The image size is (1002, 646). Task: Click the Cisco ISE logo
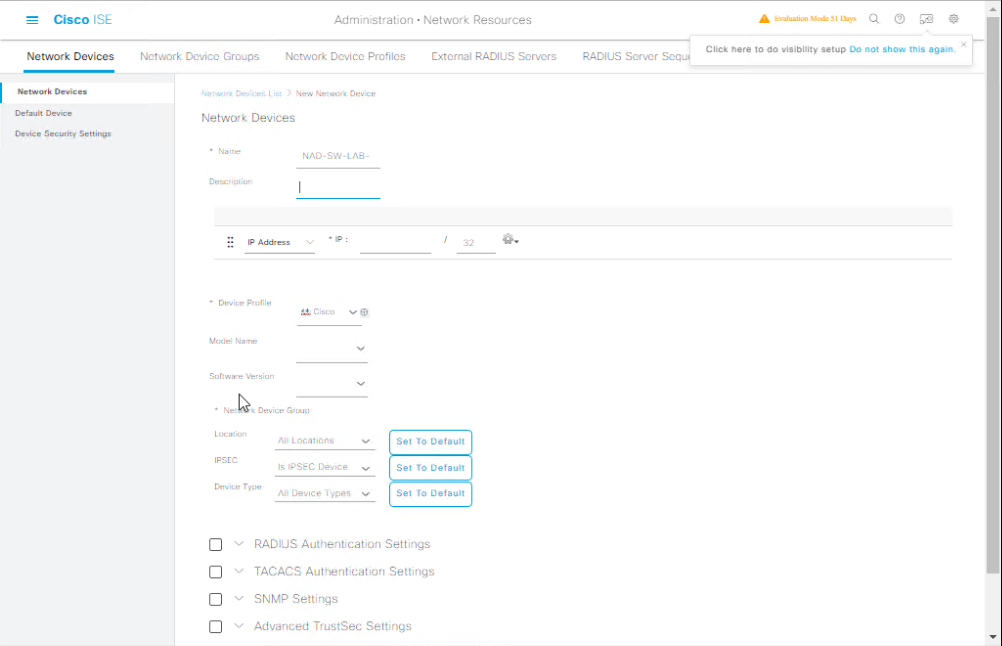pyautogui.click(x=82, y=20)
